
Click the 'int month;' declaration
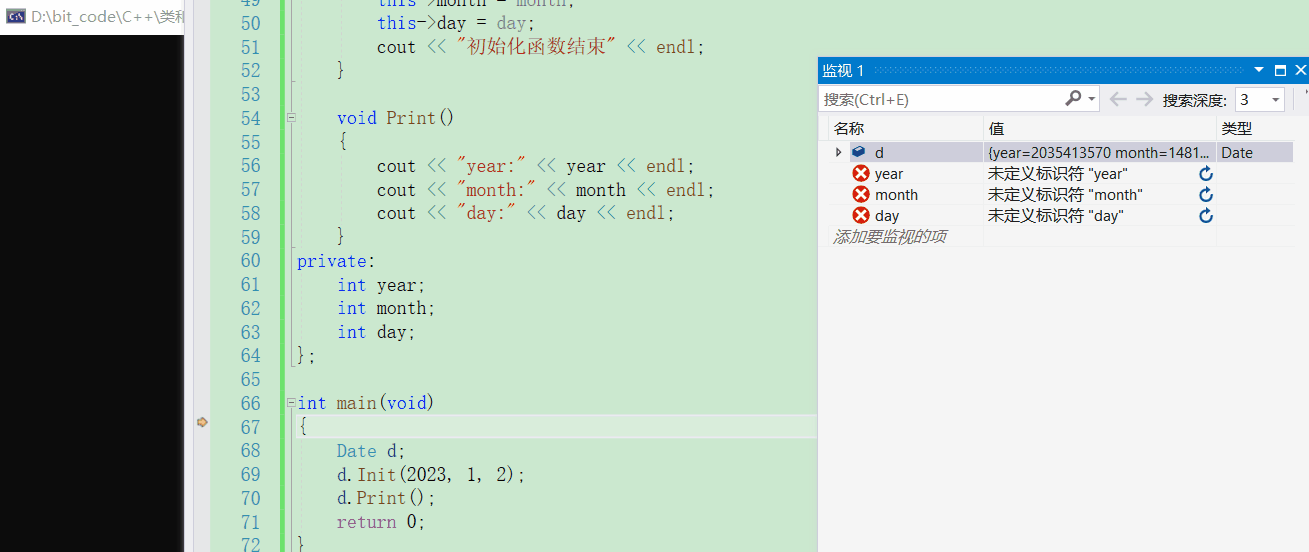coord(386,308)
